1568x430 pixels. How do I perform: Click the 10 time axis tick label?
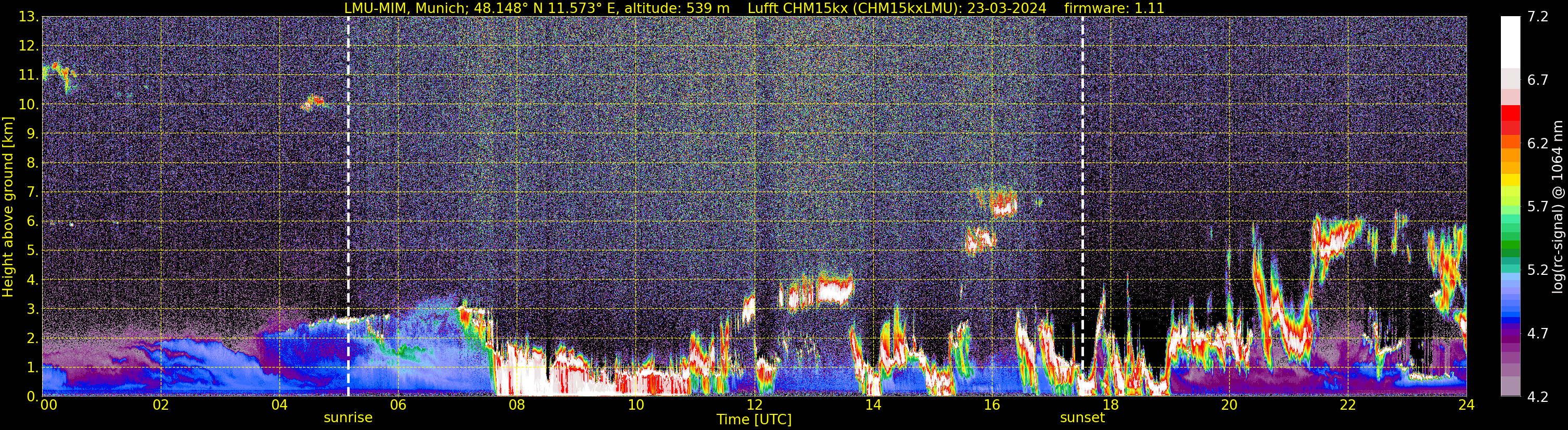tap(635, 405)
